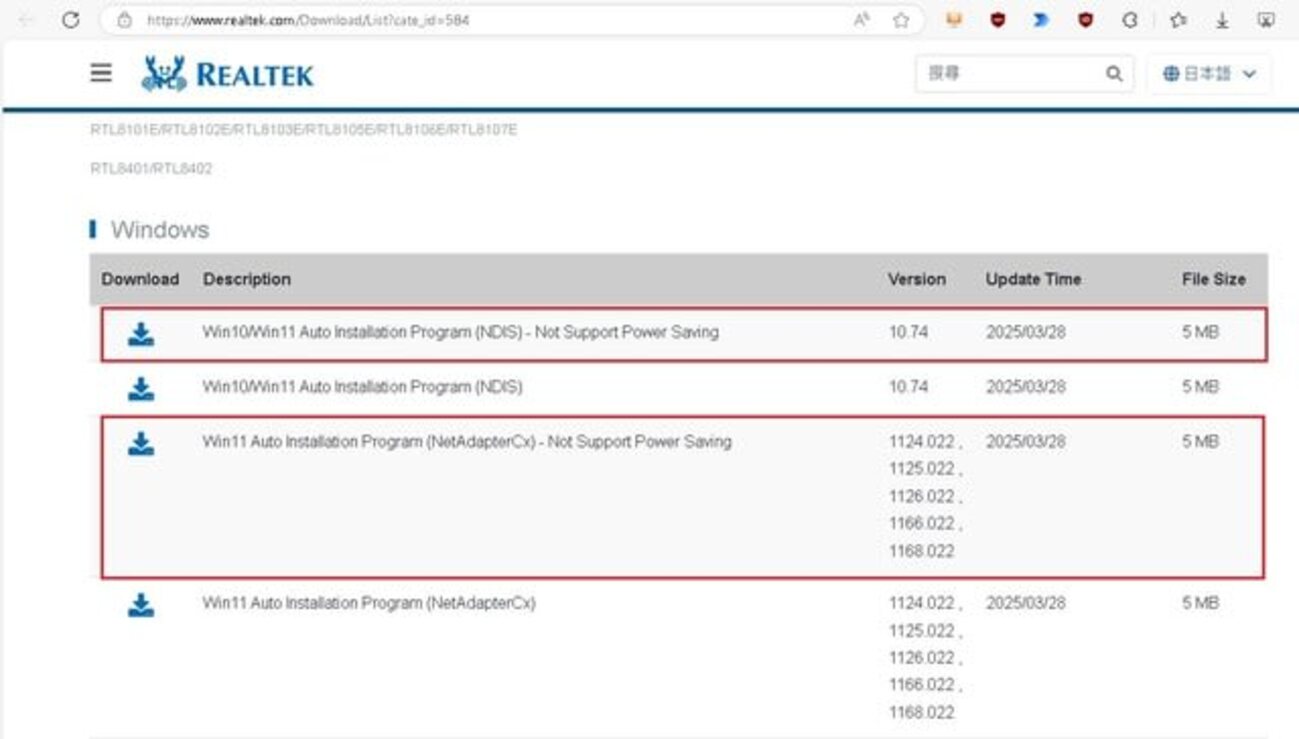Click inside the site search field
1299x739 pixels.
(1010, 74)
